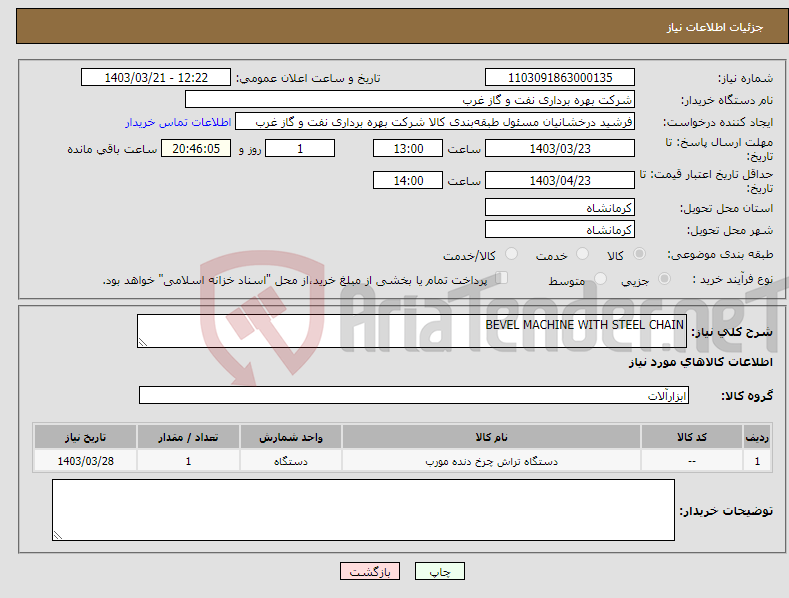Select the خدمت radio button
Screen dimensions: 789x598
[582, 254]
